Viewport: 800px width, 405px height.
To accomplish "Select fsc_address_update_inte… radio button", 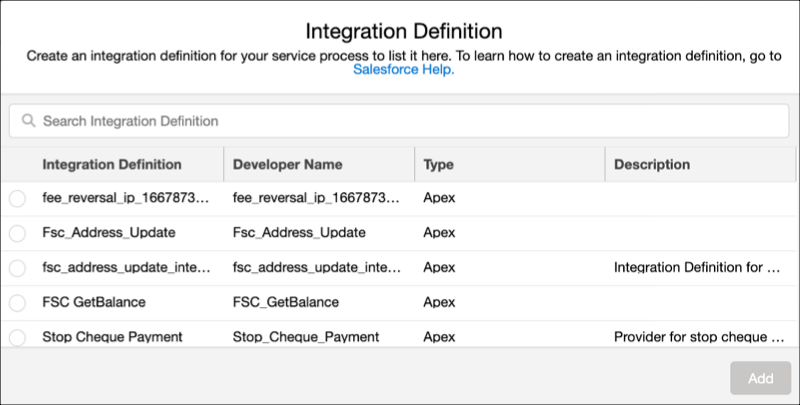I will [x=17, y=268].
